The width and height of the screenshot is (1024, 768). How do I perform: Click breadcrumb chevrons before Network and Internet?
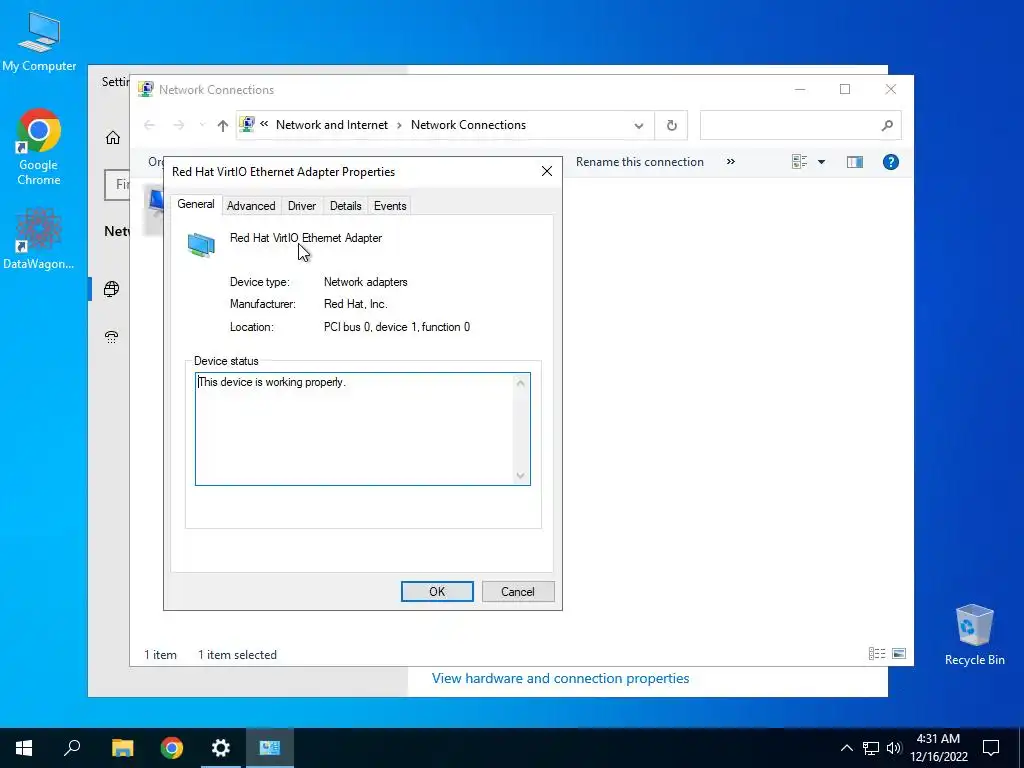click(264, 124)
